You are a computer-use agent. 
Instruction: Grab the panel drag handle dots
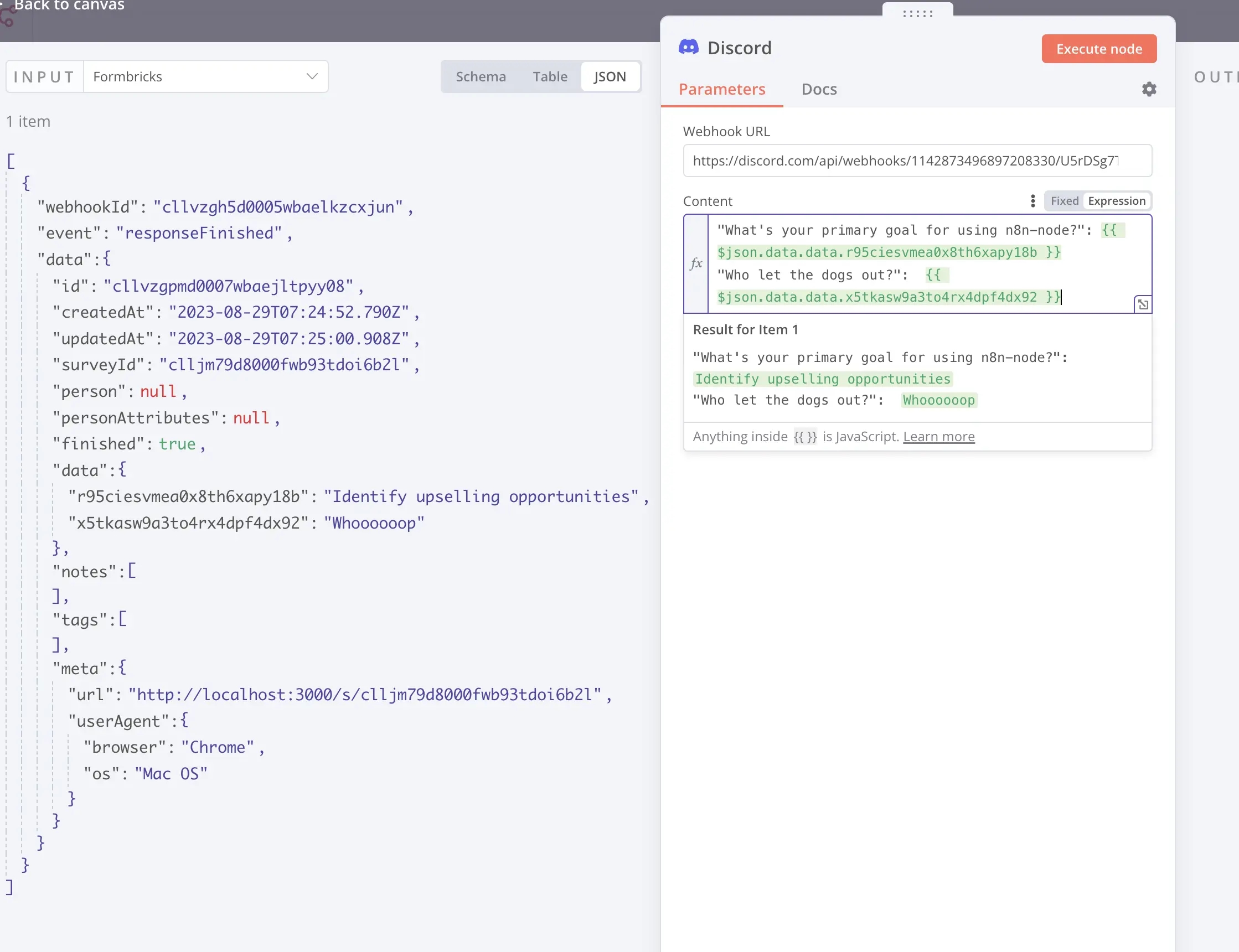pos(917,13)
